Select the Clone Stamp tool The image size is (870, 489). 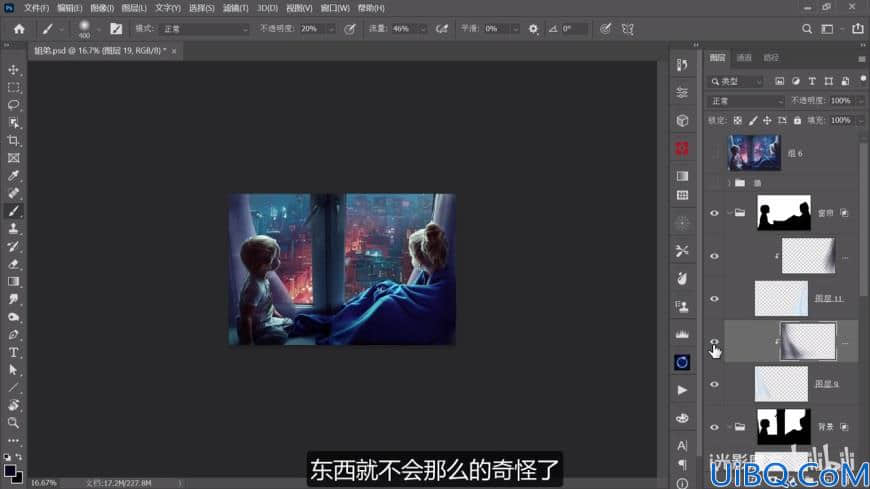pos(13,229)
